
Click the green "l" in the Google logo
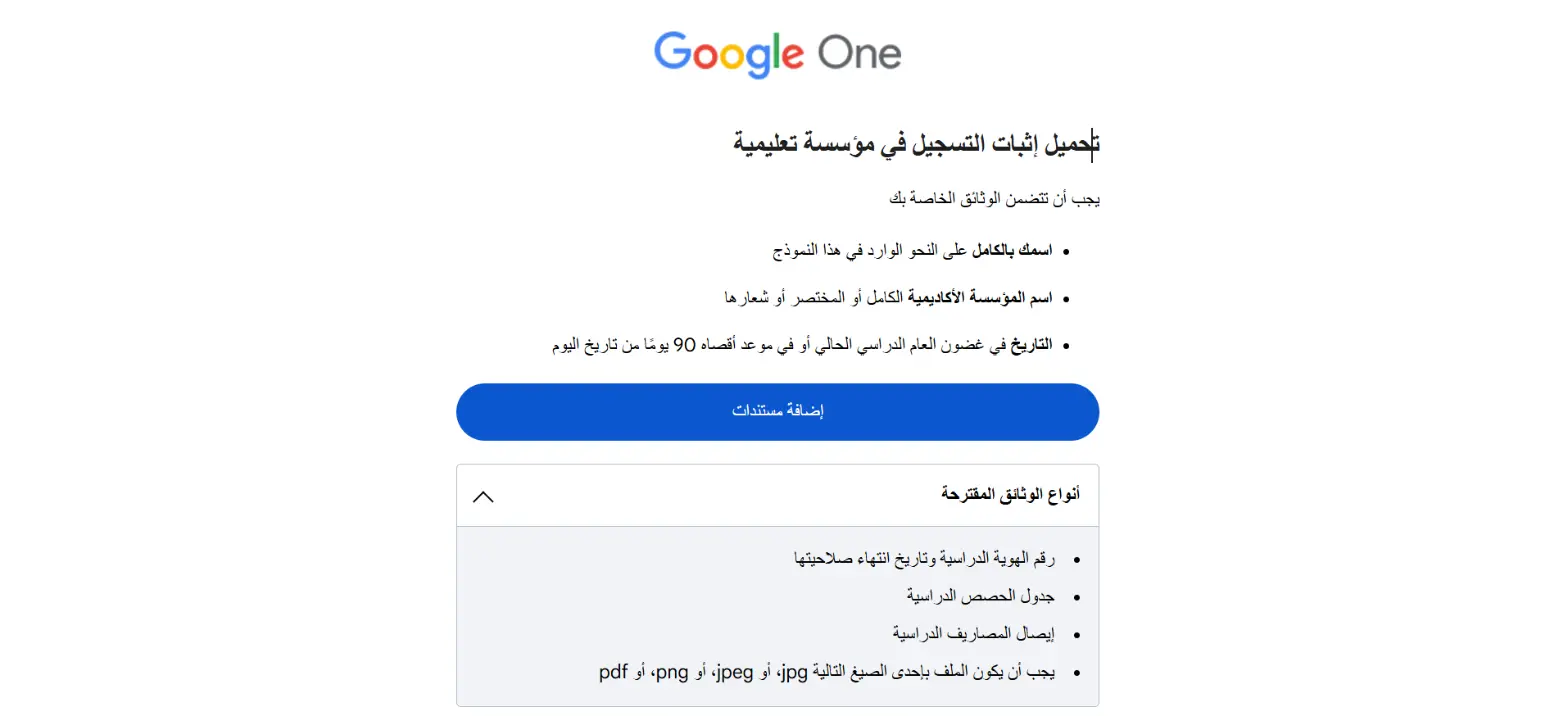777,50
